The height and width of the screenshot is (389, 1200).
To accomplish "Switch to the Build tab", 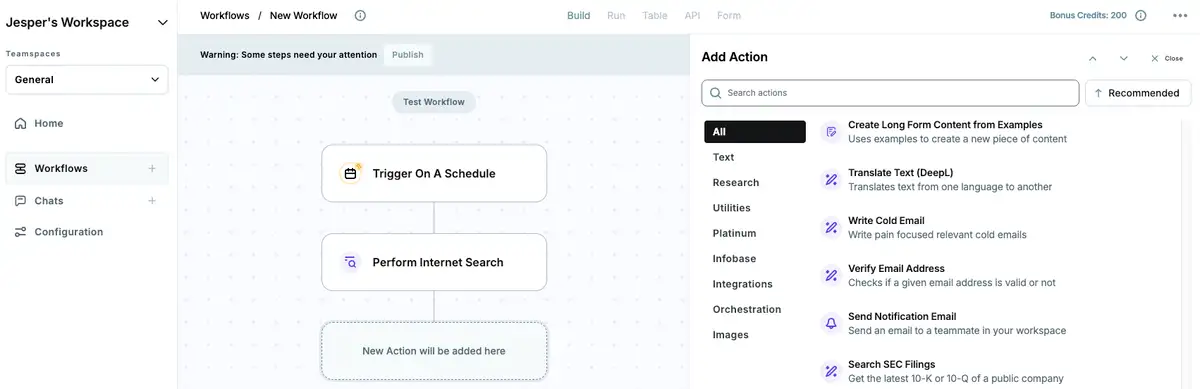I will (578, 15).
